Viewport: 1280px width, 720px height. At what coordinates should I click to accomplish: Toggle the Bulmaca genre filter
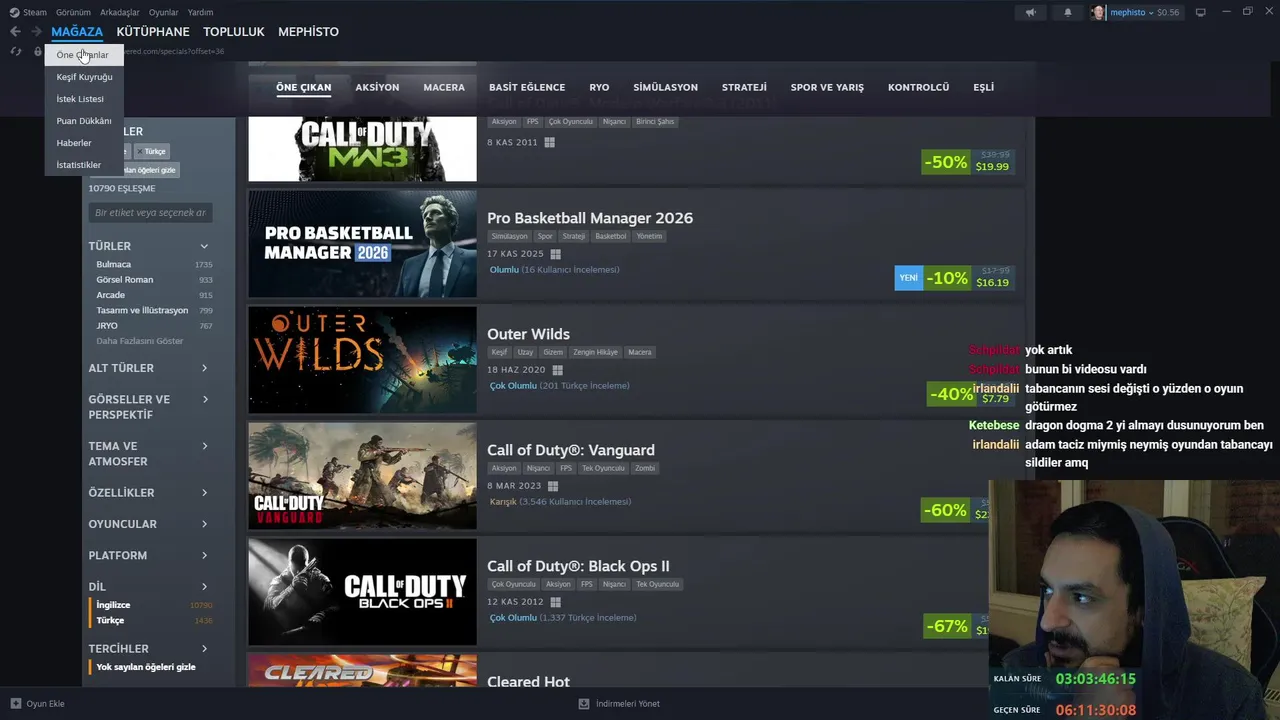point(154,264)
